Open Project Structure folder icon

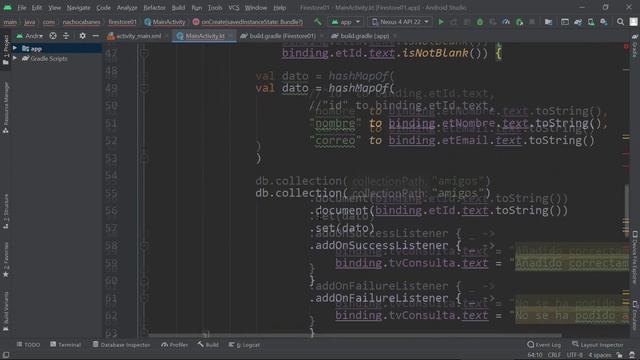548,22
